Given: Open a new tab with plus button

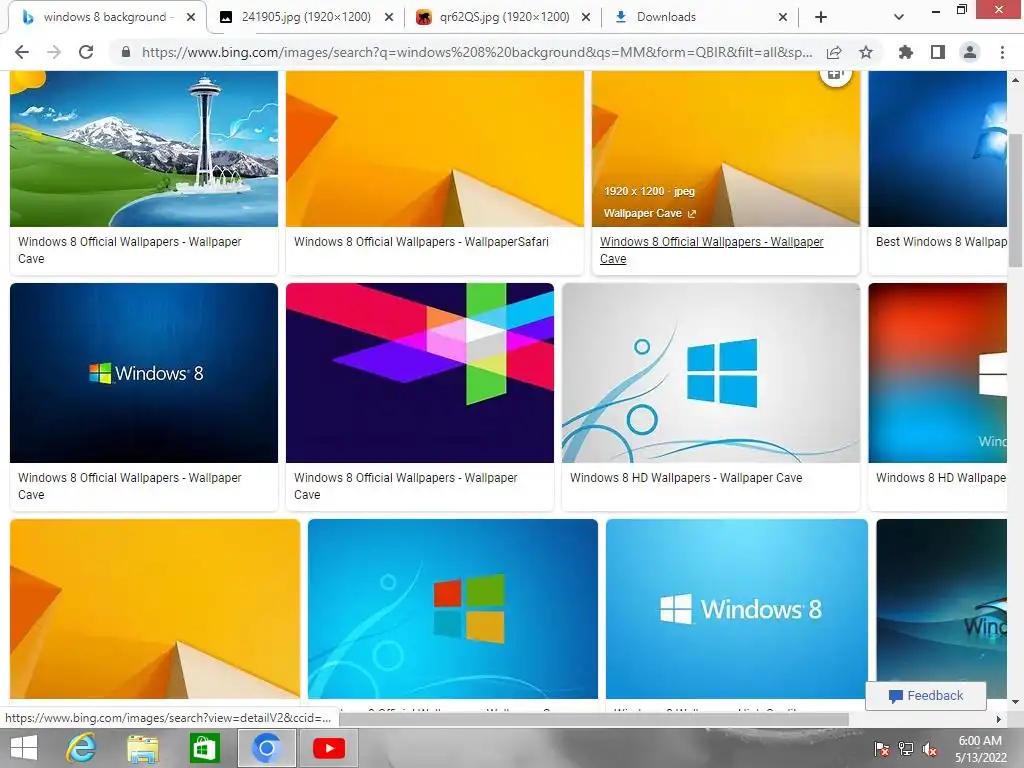Looking at the screenshot, I should click(821, 17).
